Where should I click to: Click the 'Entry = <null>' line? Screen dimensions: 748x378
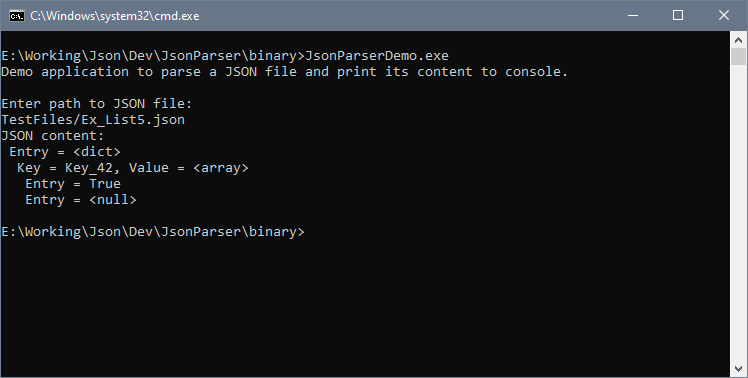tap(81, 200)
